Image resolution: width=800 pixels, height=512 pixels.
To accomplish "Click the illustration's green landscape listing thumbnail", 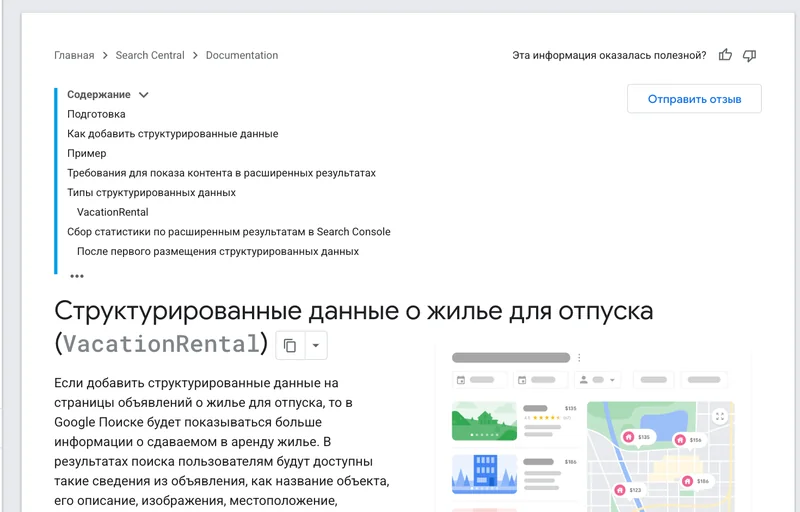I will [484, 421].
